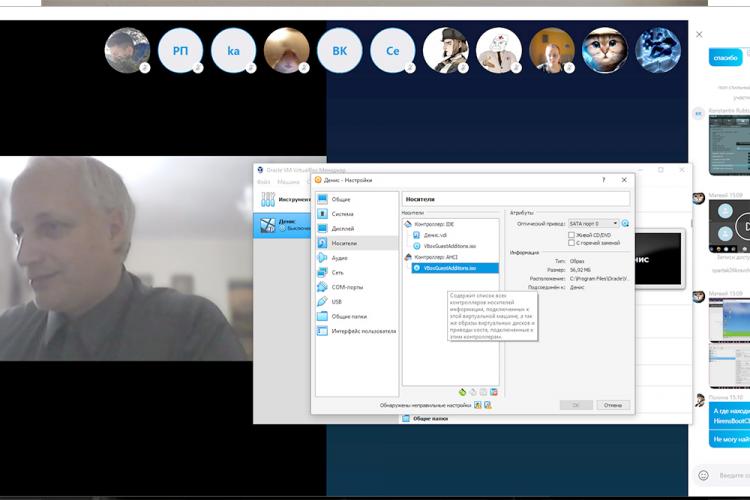Screen dimensions: 750x500
Task: Open the Система settings category
Action: (342, 214)
